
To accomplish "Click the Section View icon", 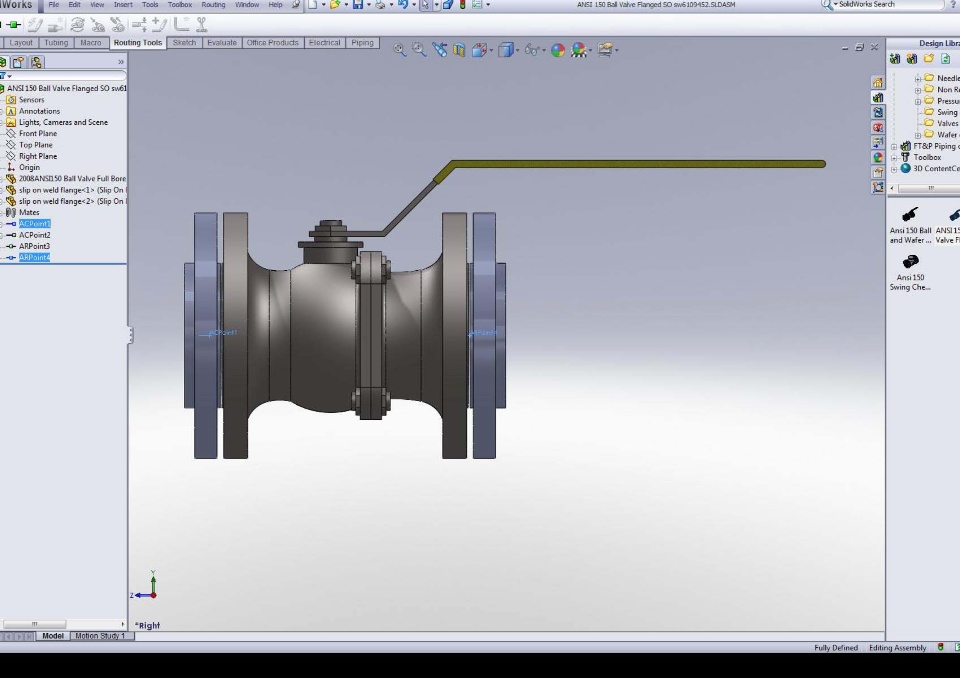I will [459, 50].
